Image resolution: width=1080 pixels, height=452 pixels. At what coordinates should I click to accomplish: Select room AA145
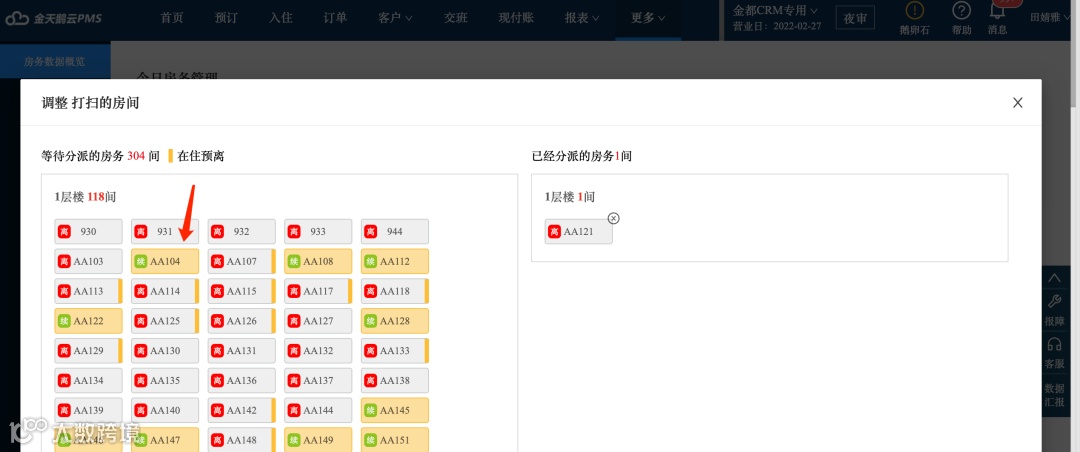click(x=395, y=411)
